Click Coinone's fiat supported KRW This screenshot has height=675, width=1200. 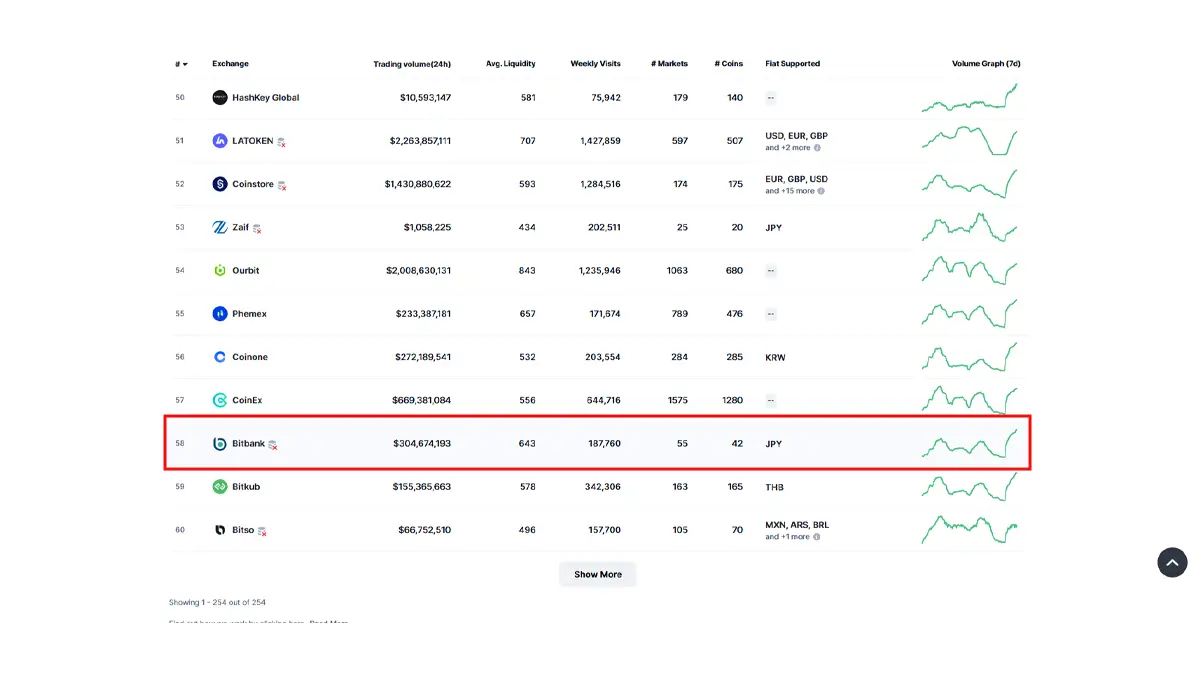coord(775,357)
